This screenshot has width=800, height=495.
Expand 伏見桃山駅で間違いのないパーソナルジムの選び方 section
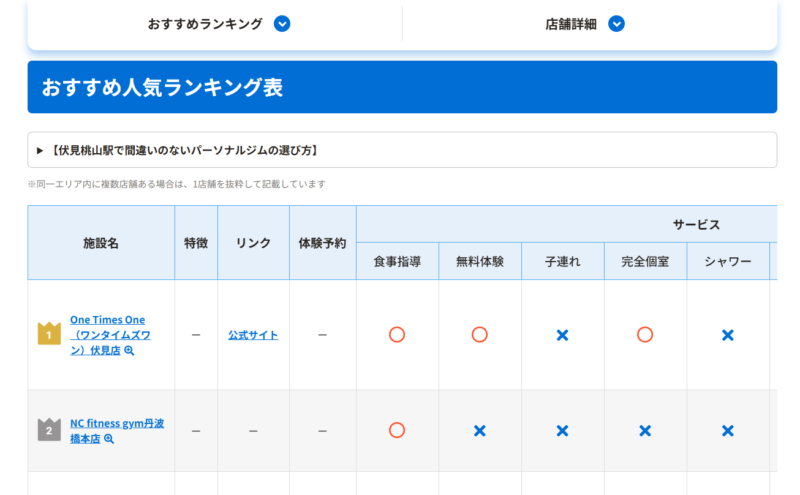(x=40, y=150)
